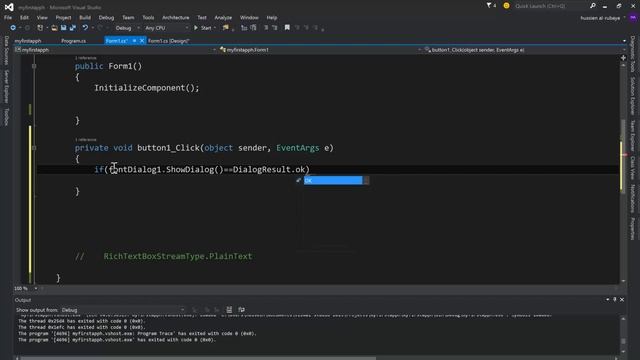Screen dimensions: 640x360
Task: Click the Navigate Backward toolbar icon
Action: pyautogui.click(x=13, y=28)
